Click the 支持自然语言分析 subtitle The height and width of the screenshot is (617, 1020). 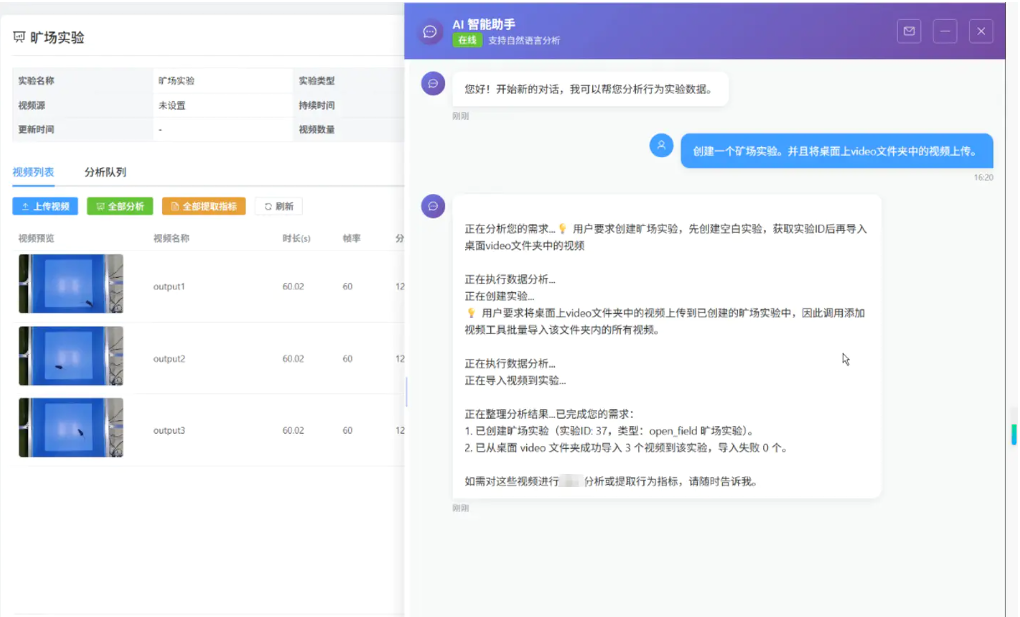tap(524, 40)
